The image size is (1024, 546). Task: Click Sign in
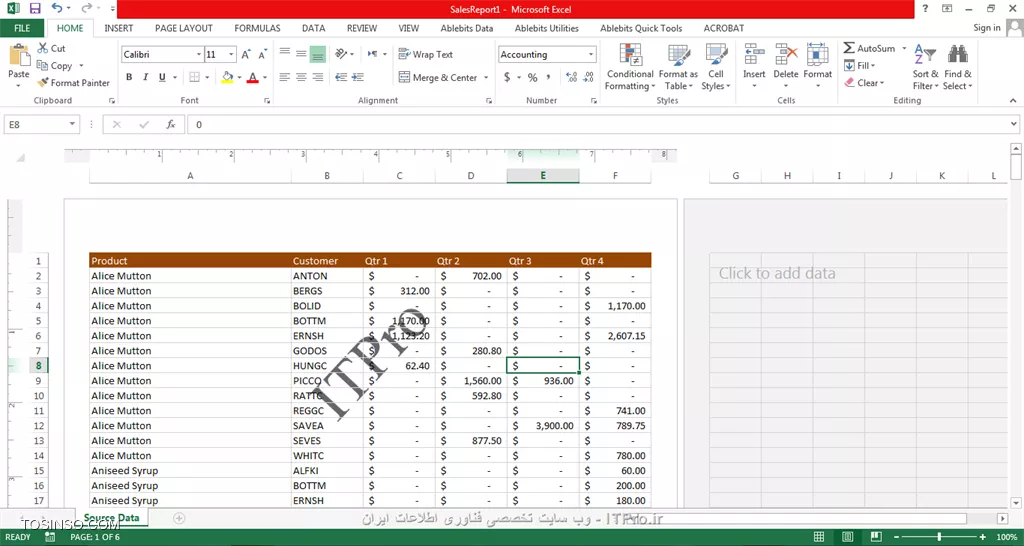point(987,27)
